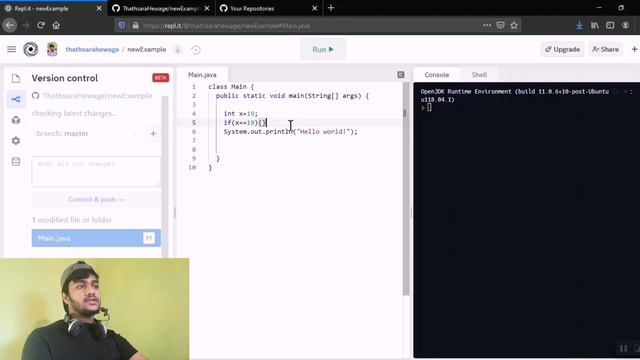
Task: Open the browser downloads arrow
Action: click(x=579, y=25)
